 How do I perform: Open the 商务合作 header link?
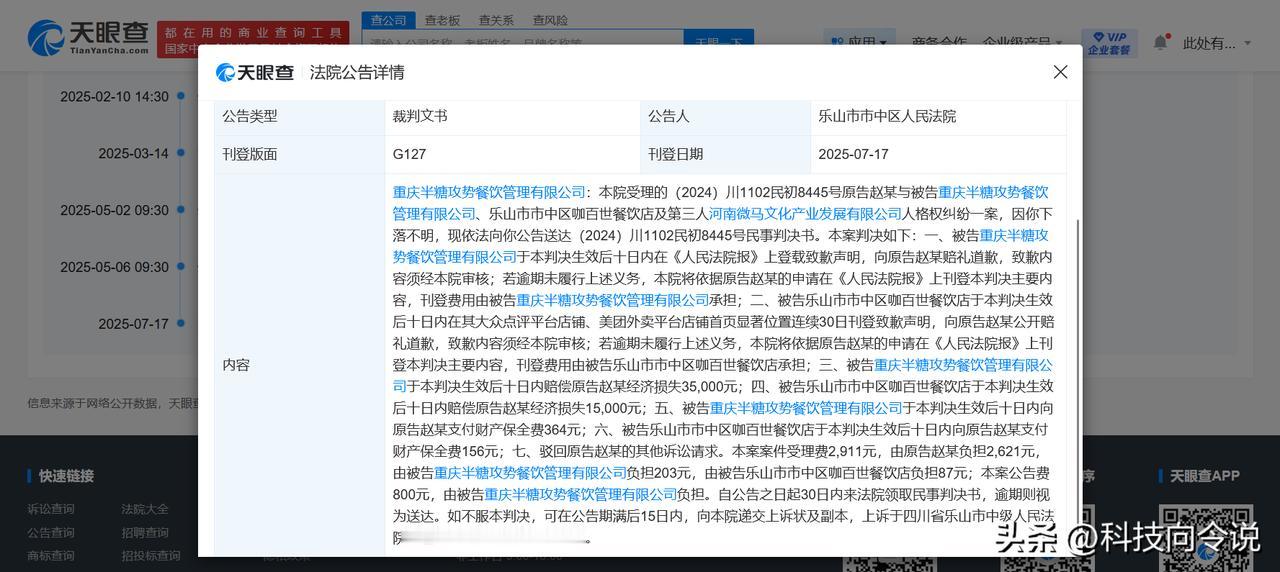click(x=939, y=43)
